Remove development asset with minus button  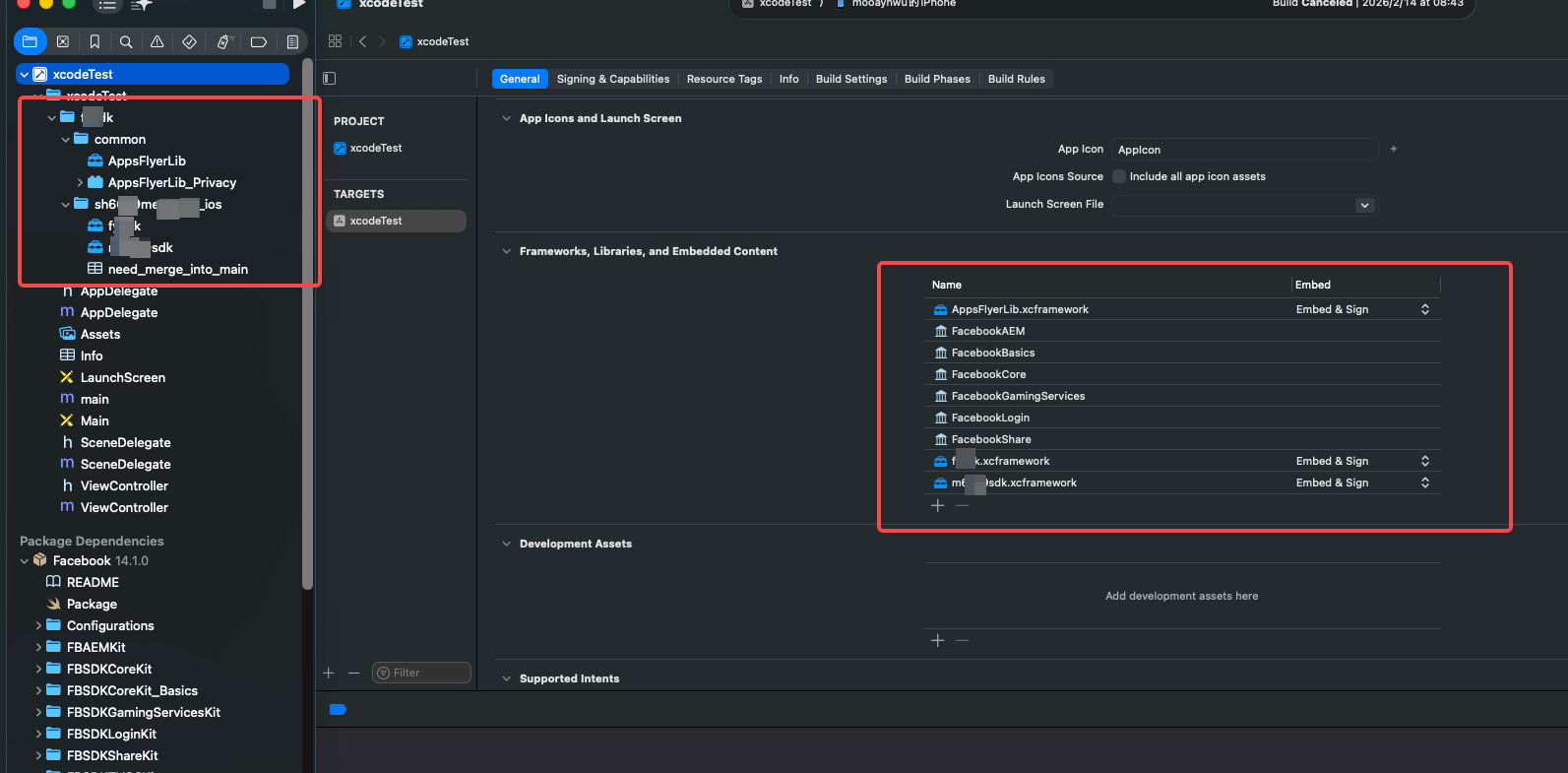963,640
